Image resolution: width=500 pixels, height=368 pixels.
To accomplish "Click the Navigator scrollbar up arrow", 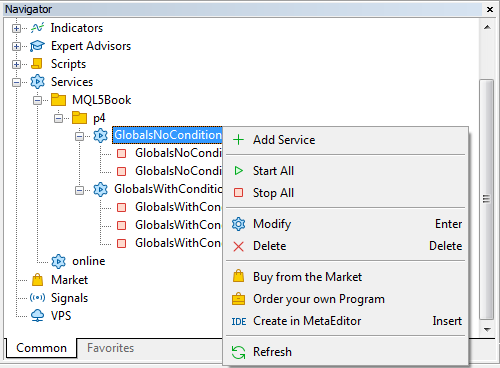I will pyautogui.click(x=487, y=27).
